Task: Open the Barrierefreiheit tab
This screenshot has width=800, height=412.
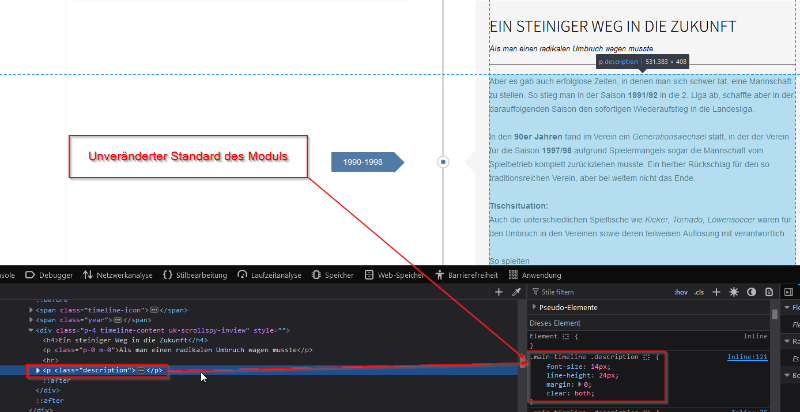Action: point(466,275)
